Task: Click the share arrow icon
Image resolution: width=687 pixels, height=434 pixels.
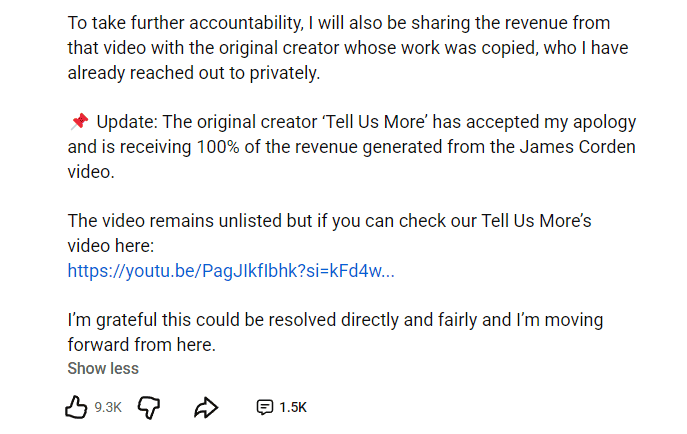Action: coord(206,407)
